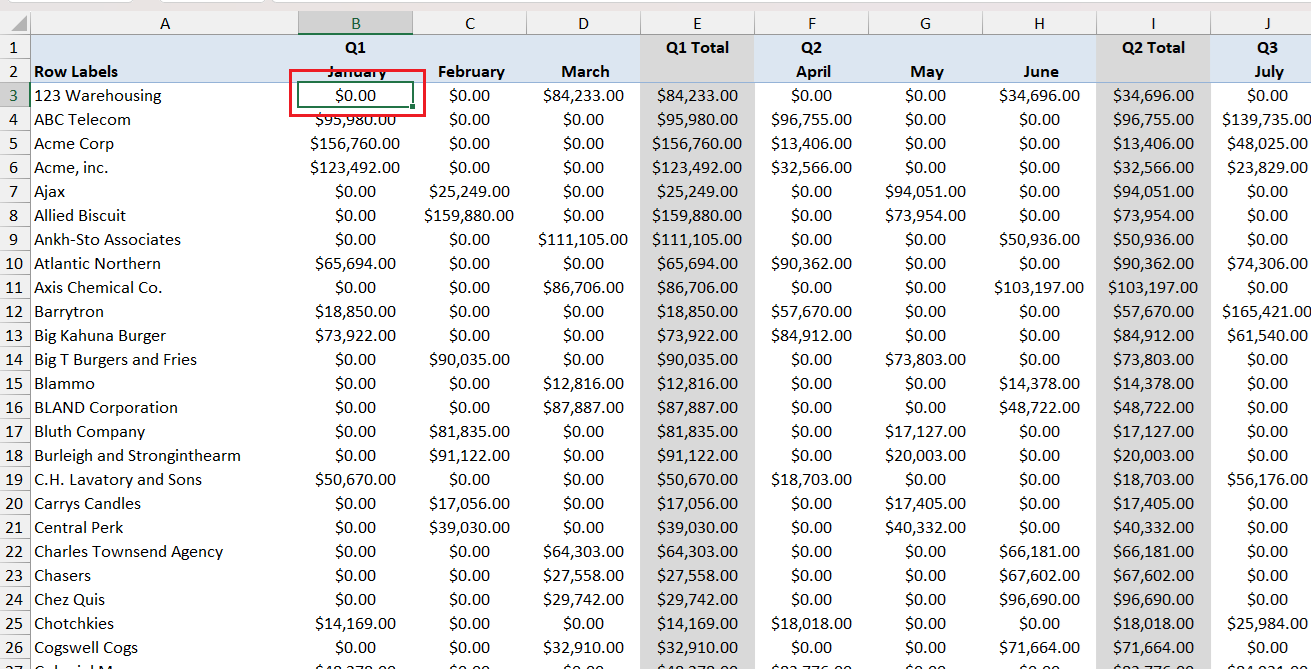1311x669 pixels.
Task: Select the 'Big Kahuna Burger' row label
Action: (100, 336)
